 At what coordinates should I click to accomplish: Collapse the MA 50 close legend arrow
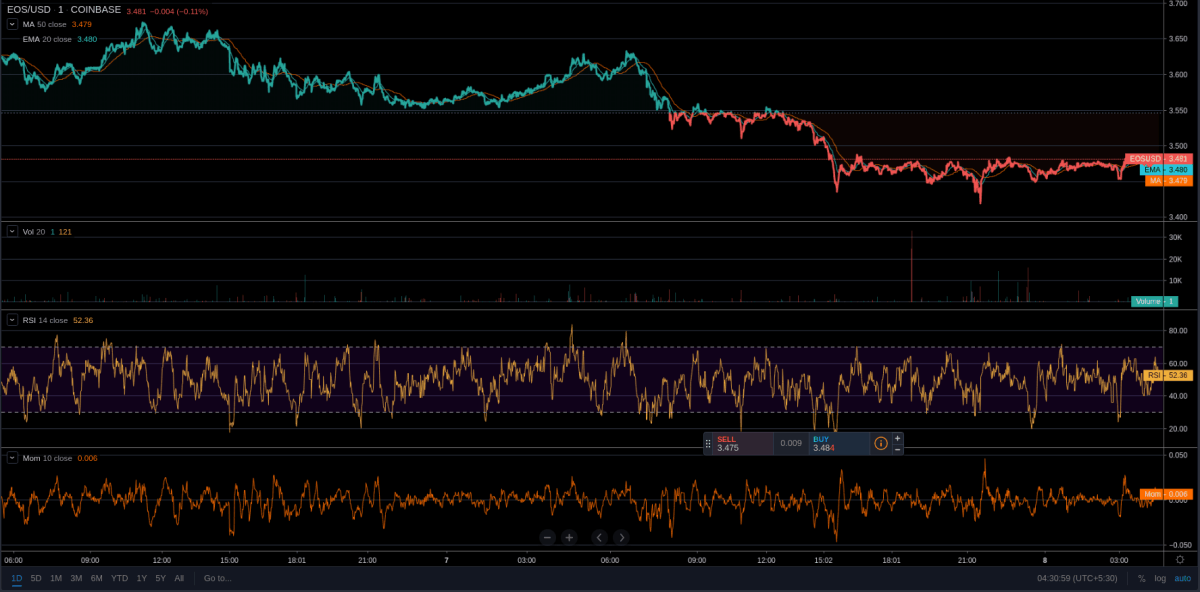(12, 24)
